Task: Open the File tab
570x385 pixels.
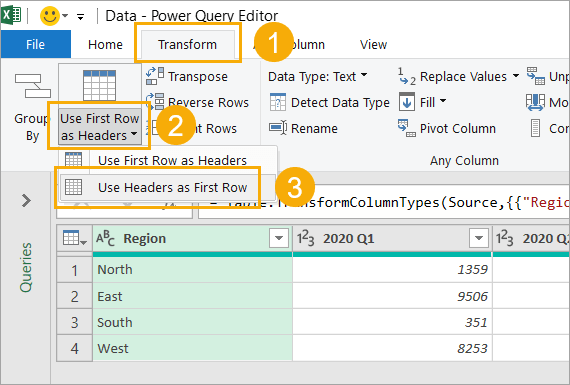Action: [x=36, y=44]
